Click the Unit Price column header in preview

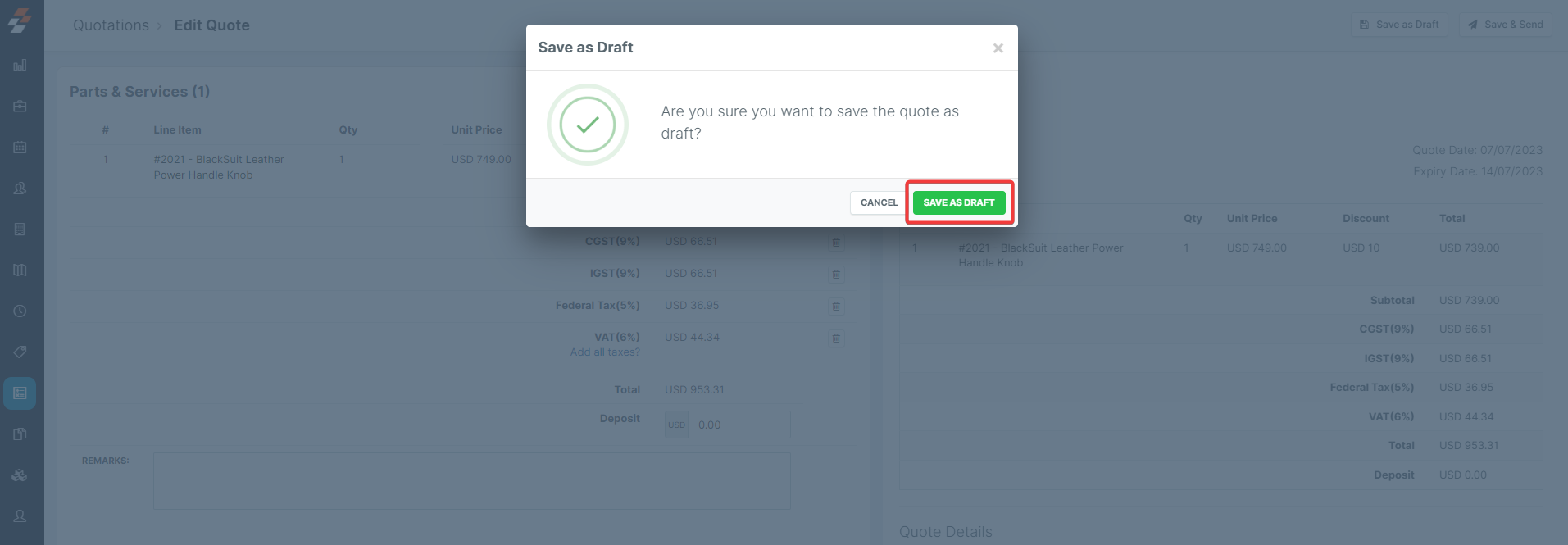click(1252, 219)
